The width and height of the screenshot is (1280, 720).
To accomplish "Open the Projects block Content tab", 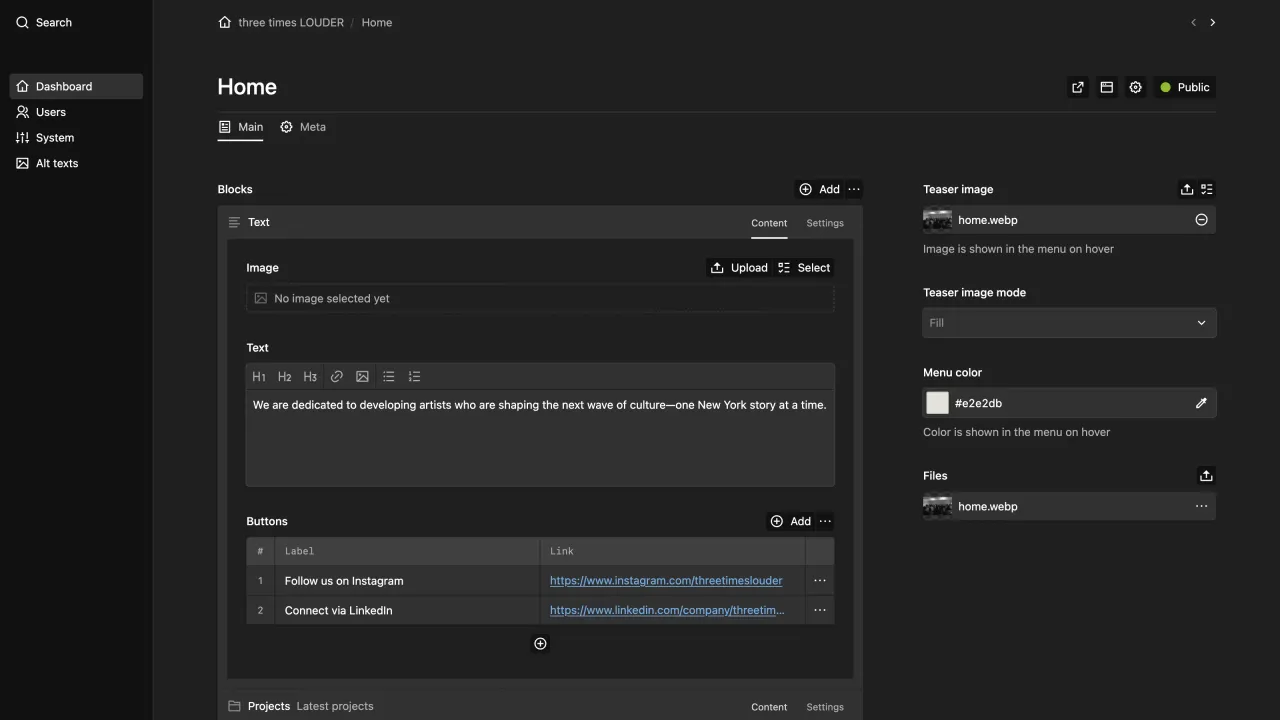I will coord(769,707).
